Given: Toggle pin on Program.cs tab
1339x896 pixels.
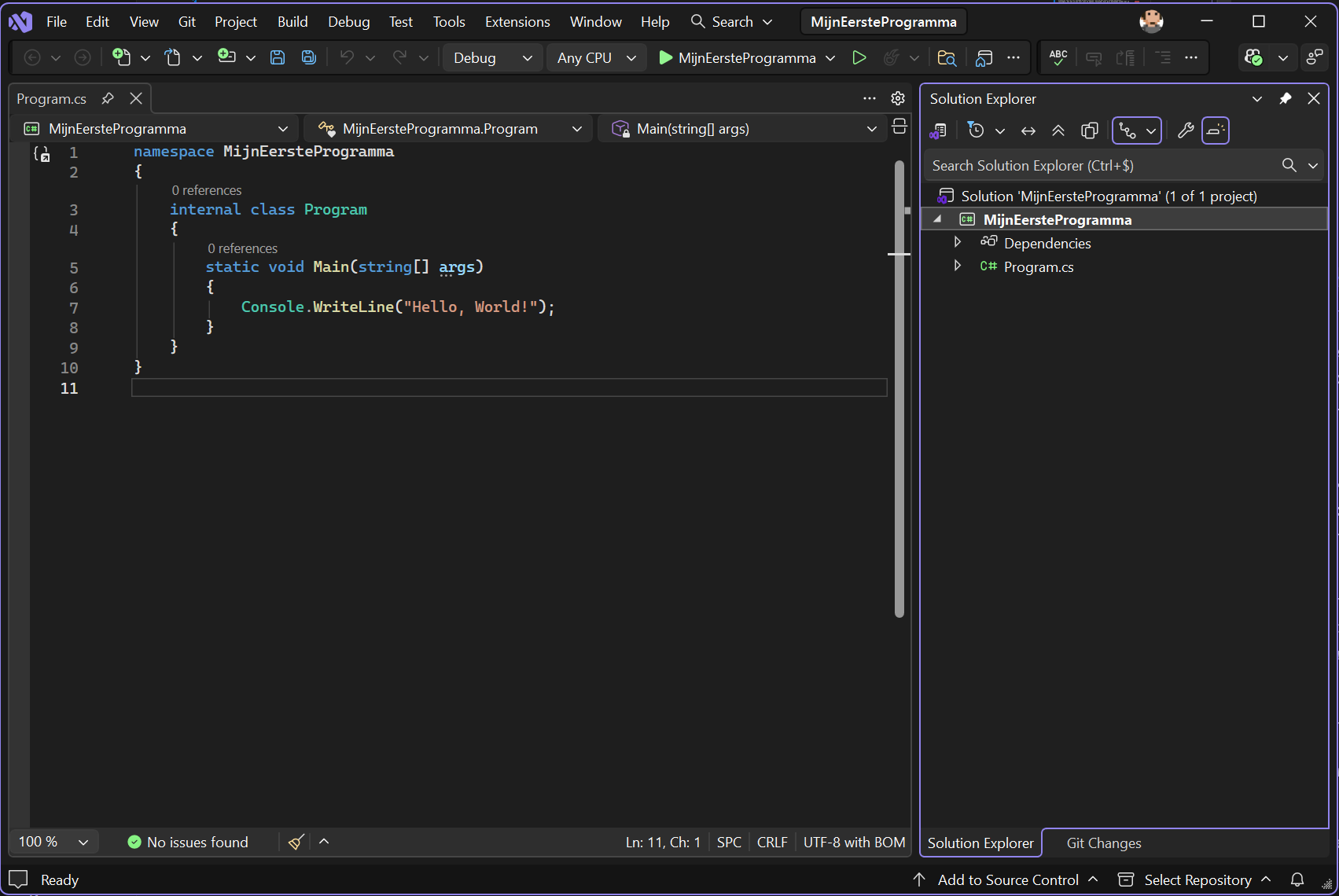Looking at the screenshot, I should click(x=108, y=98).
